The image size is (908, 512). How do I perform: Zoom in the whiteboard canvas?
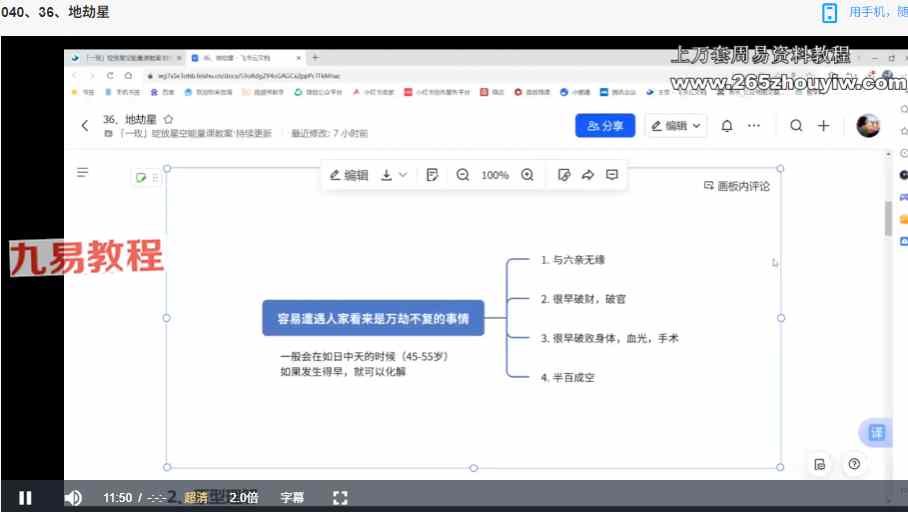(x=527, y=175)
